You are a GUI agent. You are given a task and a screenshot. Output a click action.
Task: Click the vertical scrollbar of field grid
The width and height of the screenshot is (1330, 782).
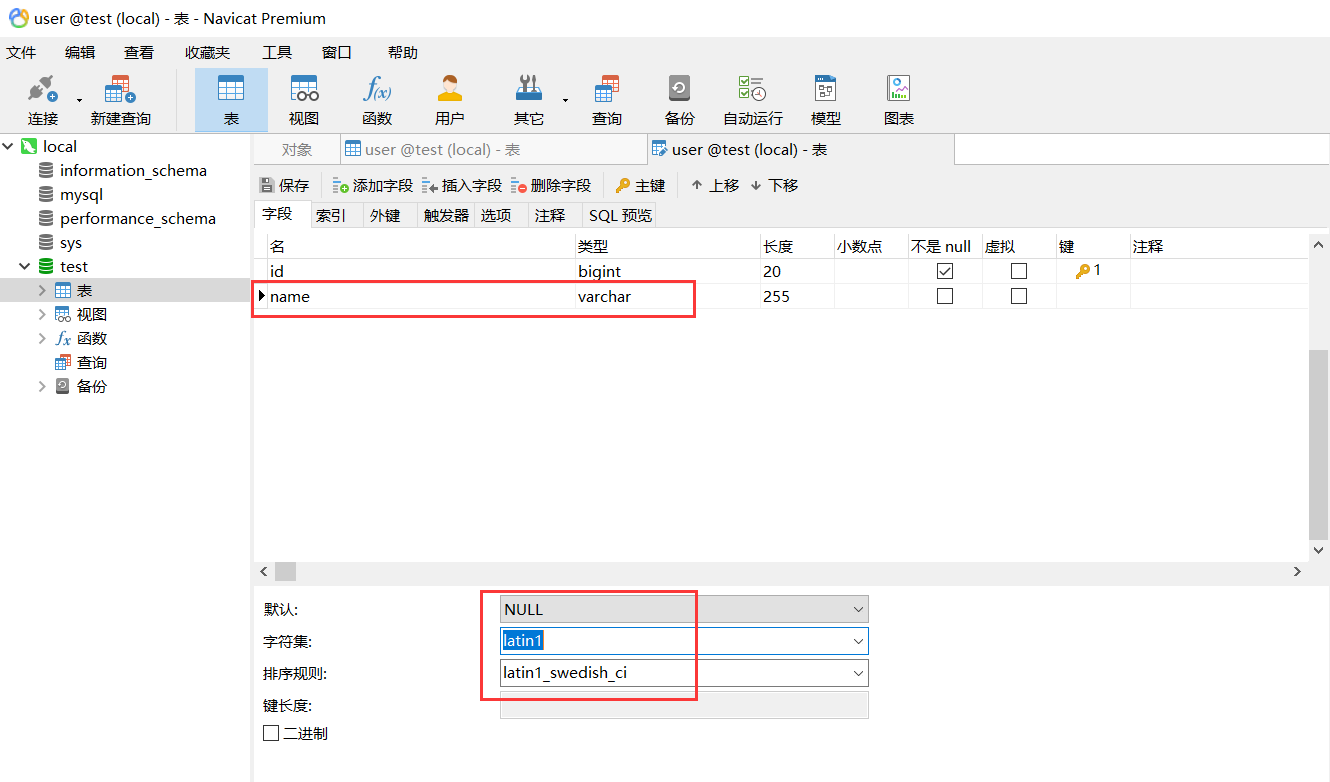point(1319,444)
